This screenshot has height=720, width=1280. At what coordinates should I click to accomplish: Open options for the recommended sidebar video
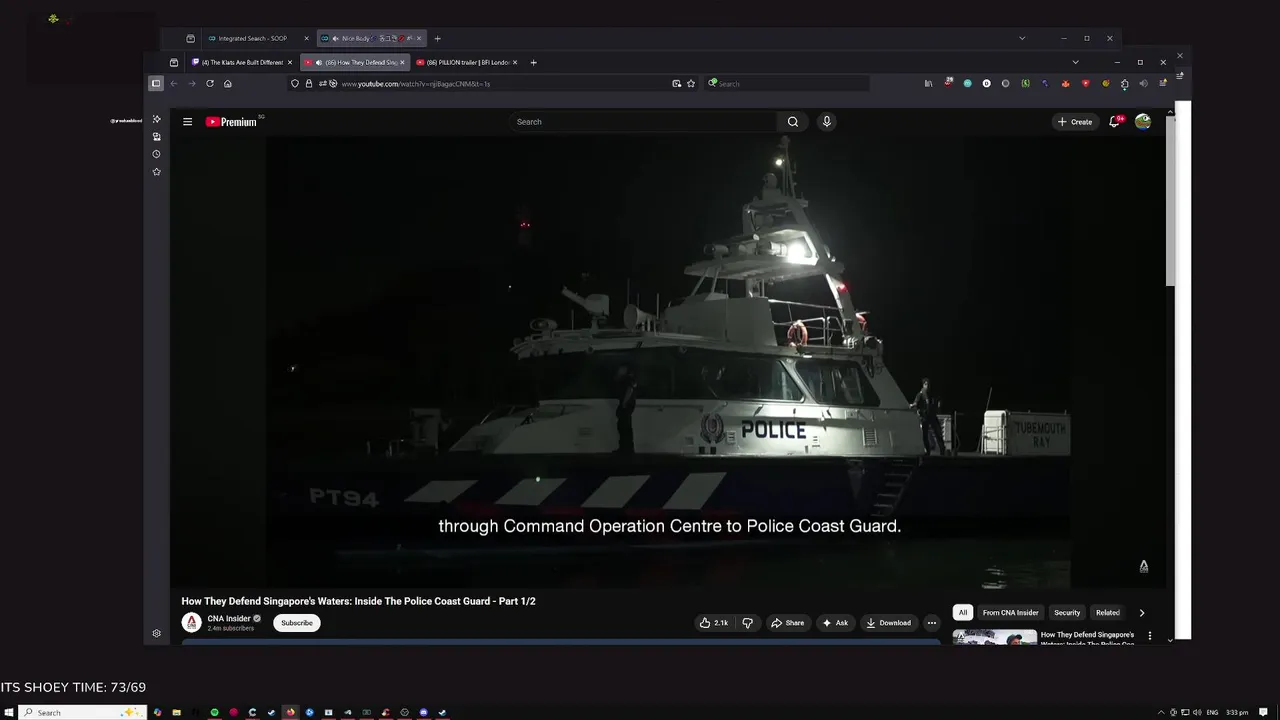(1149, 636)
